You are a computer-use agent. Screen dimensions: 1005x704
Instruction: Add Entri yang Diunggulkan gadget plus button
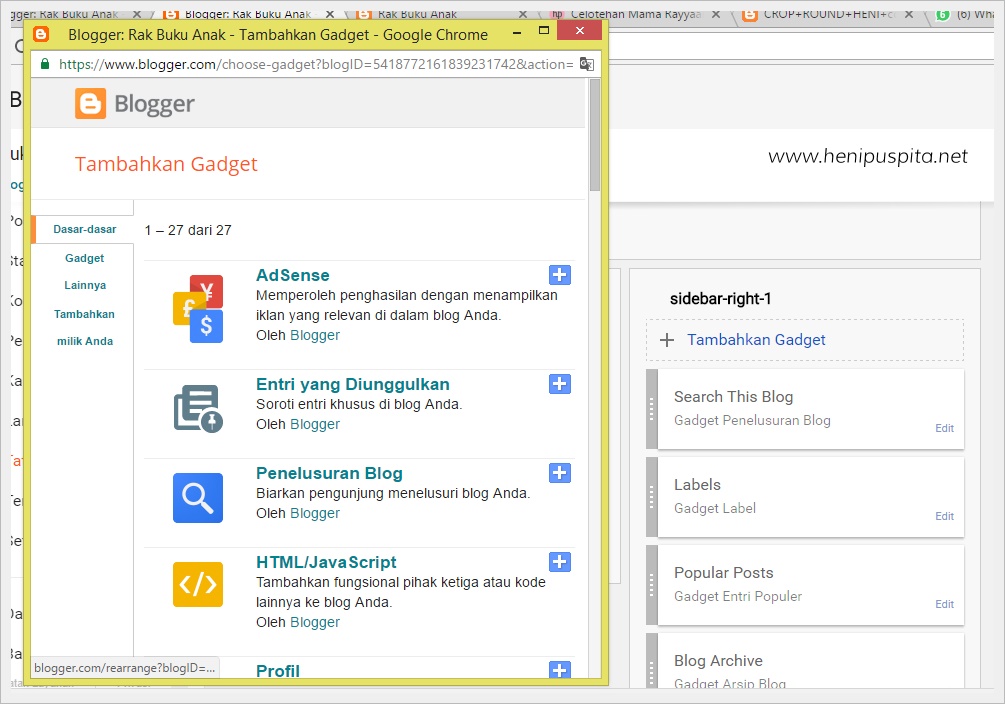tap(560, 384)
